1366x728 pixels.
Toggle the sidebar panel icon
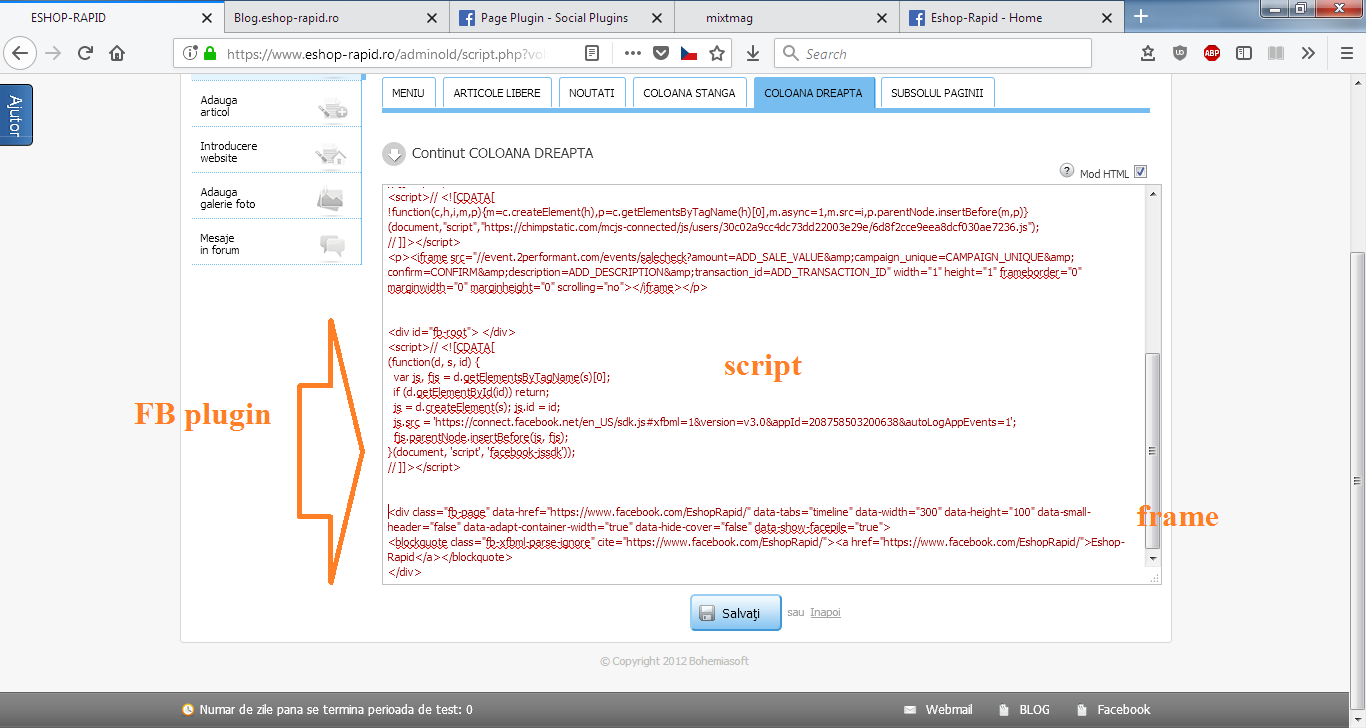1244,54
